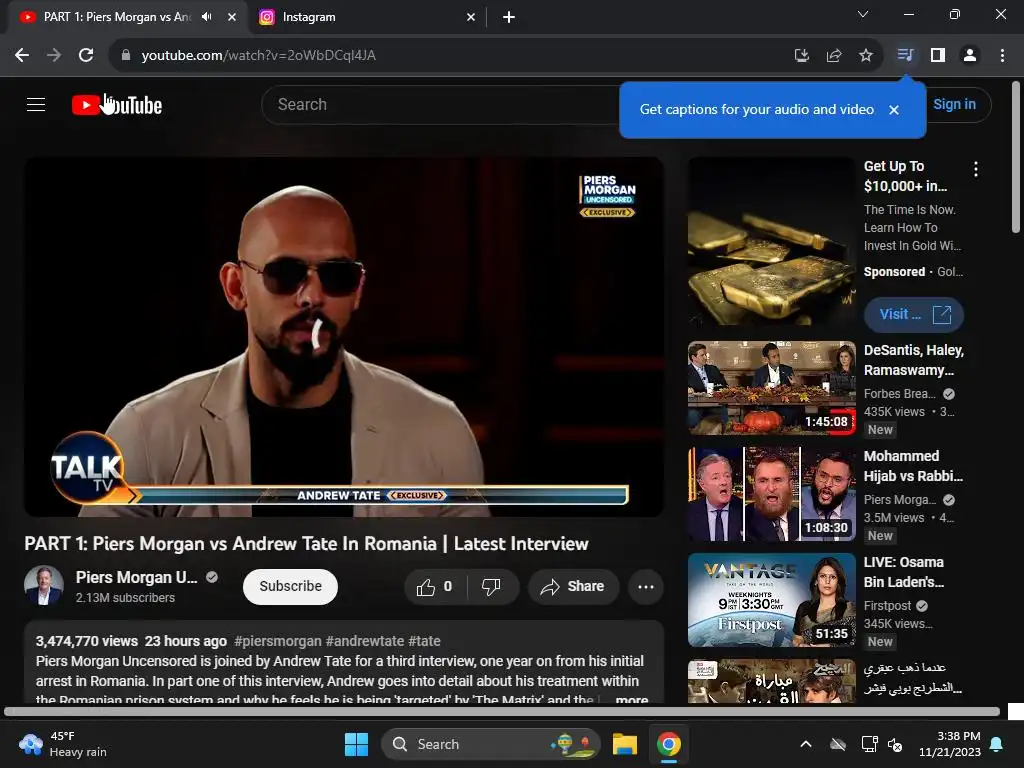Click the 'Get Up To $10,000+ in...' ad title
Image resolution: width=1024 pixels, height=768 pixels.
(x=905, y=176)
